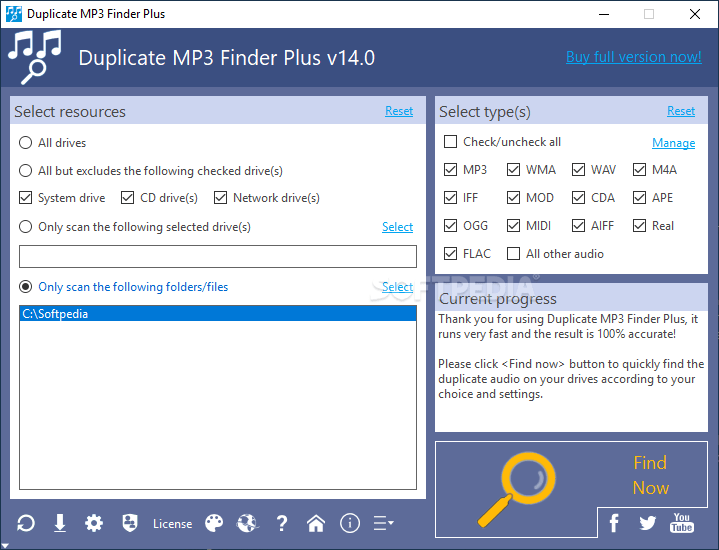Minimize the Duplicate MP3 Finder window

point(604,14)
